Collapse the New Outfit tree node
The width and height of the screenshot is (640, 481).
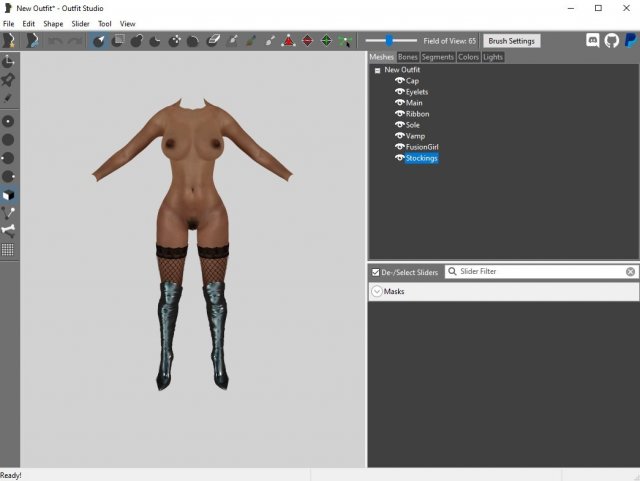click(377, 70)
